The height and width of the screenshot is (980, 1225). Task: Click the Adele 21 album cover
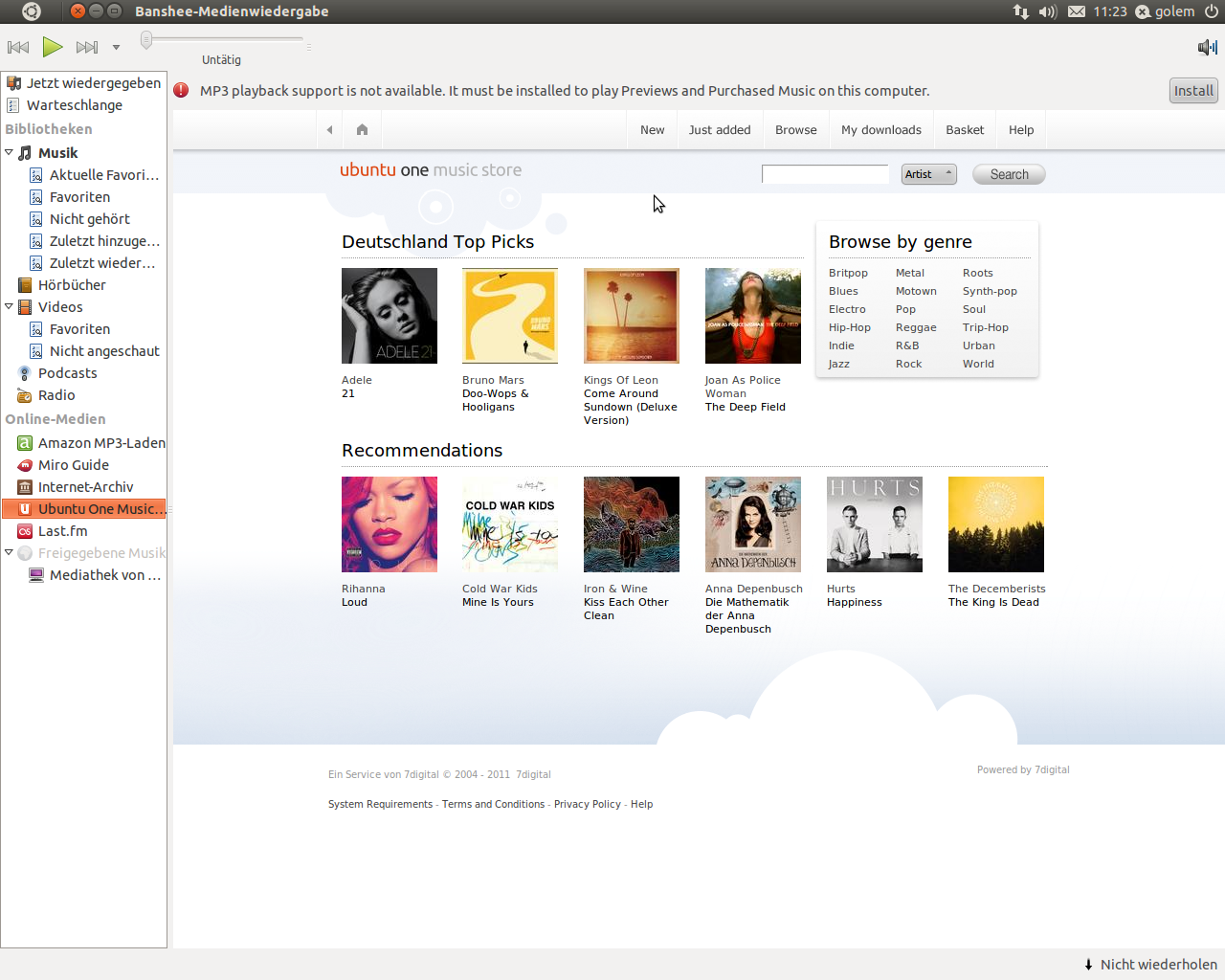390,316
